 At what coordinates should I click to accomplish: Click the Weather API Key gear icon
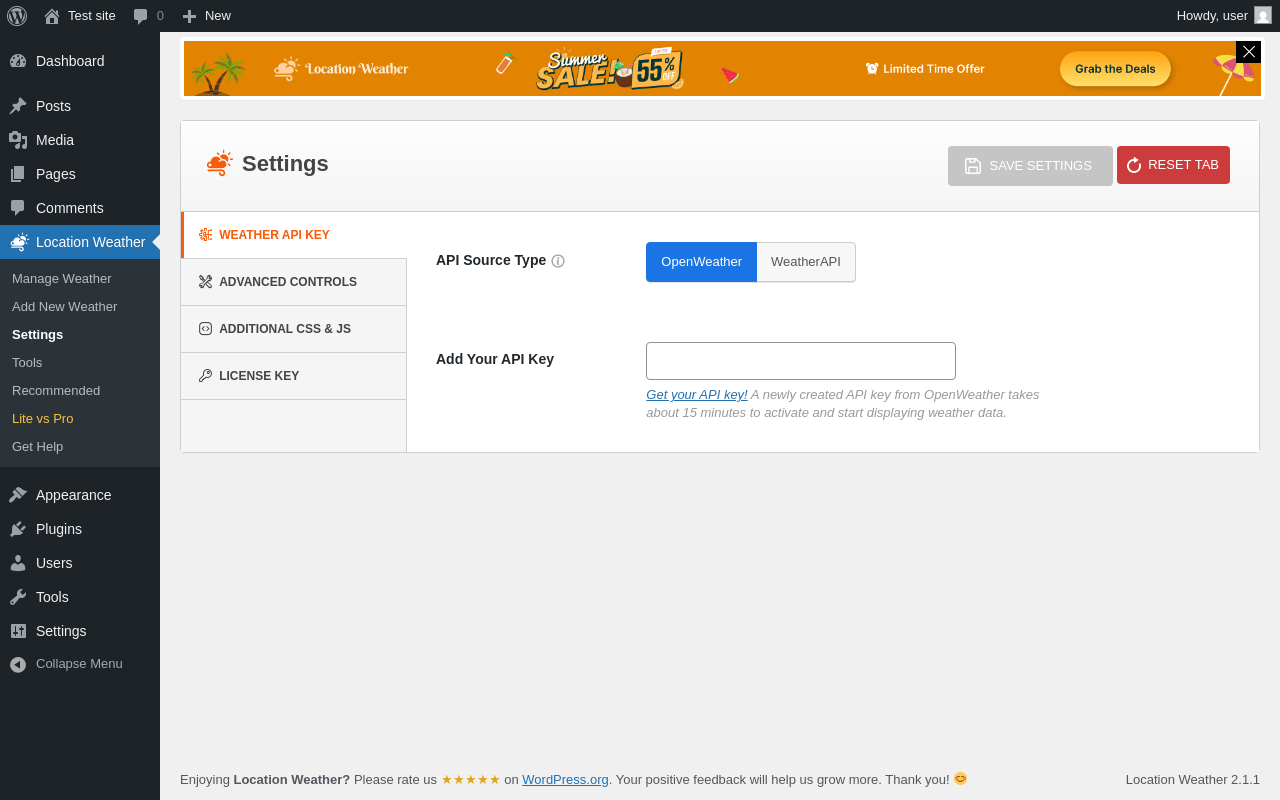[x=205, y=235]
